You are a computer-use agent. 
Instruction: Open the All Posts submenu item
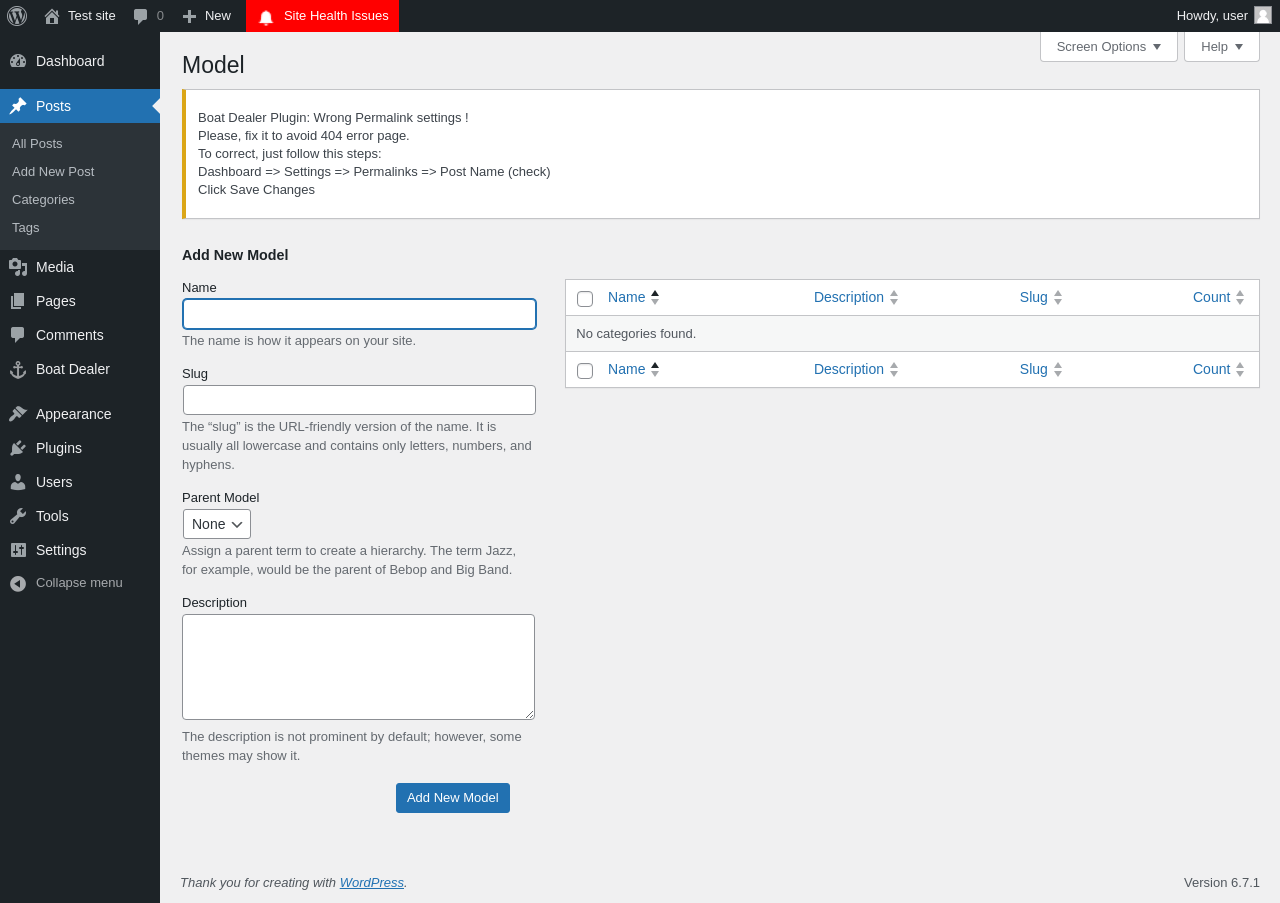tap(37, 143)
